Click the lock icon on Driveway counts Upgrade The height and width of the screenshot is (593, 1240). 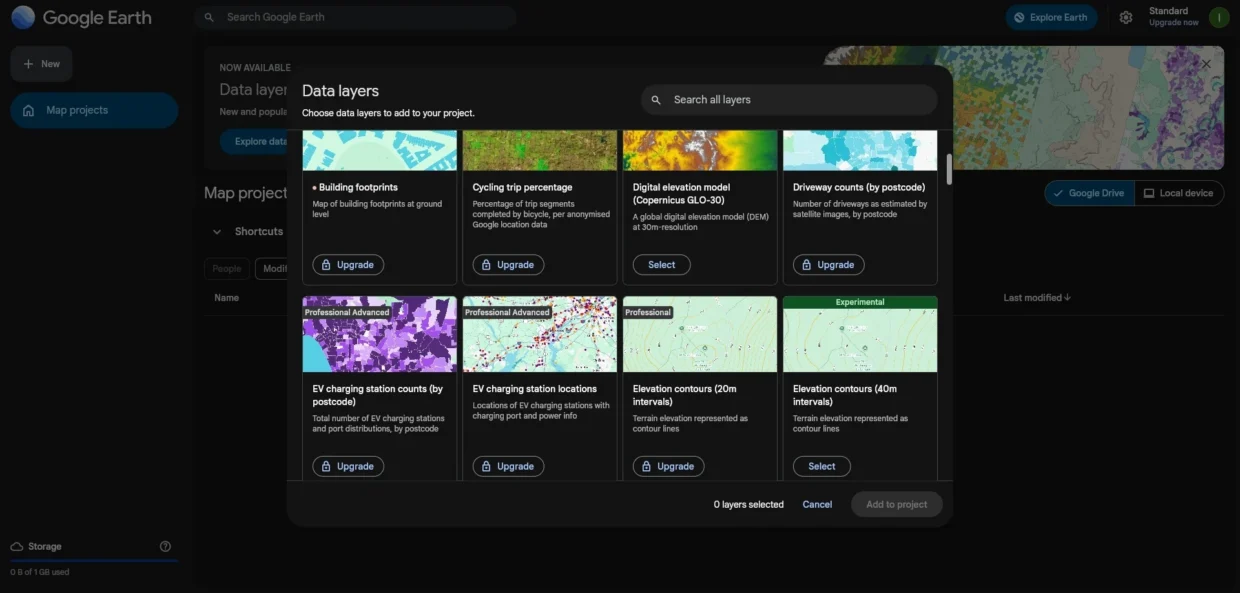806,265
